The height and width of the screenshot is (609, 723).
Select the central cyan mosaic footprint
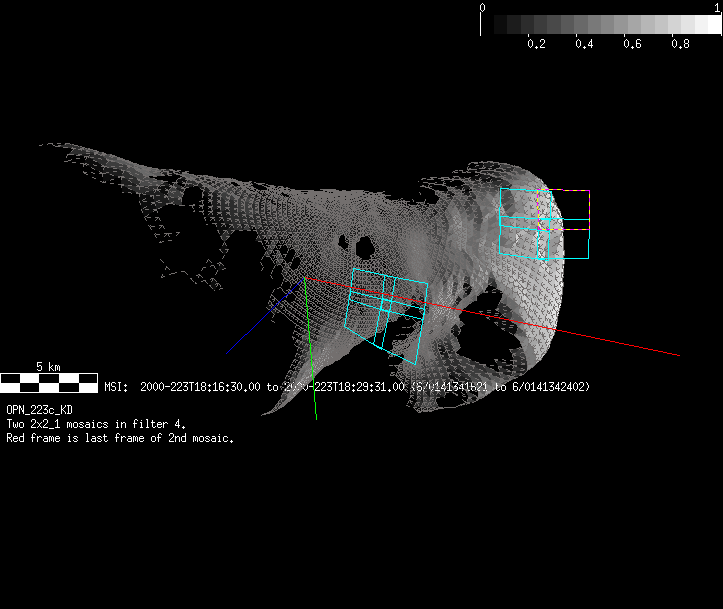pyautogui.click(x=386, y=312)
